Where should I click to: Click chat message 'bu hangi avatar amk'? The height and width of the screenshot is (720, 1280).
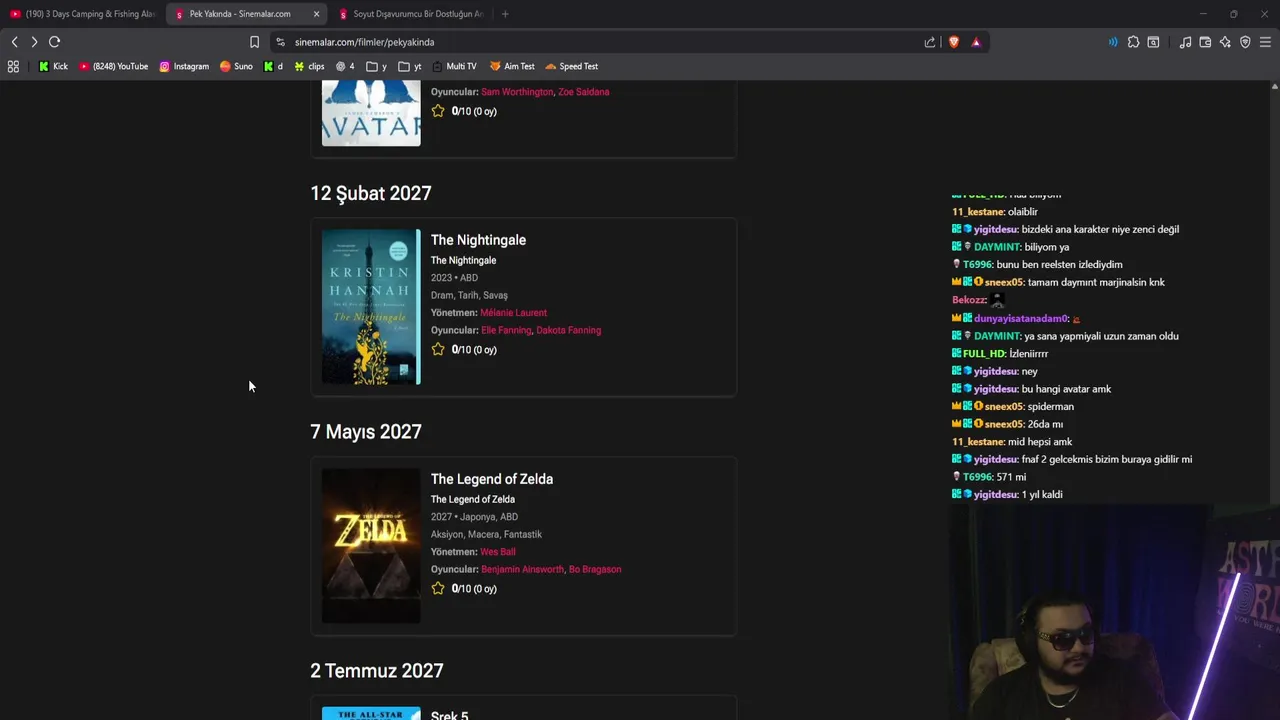[x=1066, y=389]
